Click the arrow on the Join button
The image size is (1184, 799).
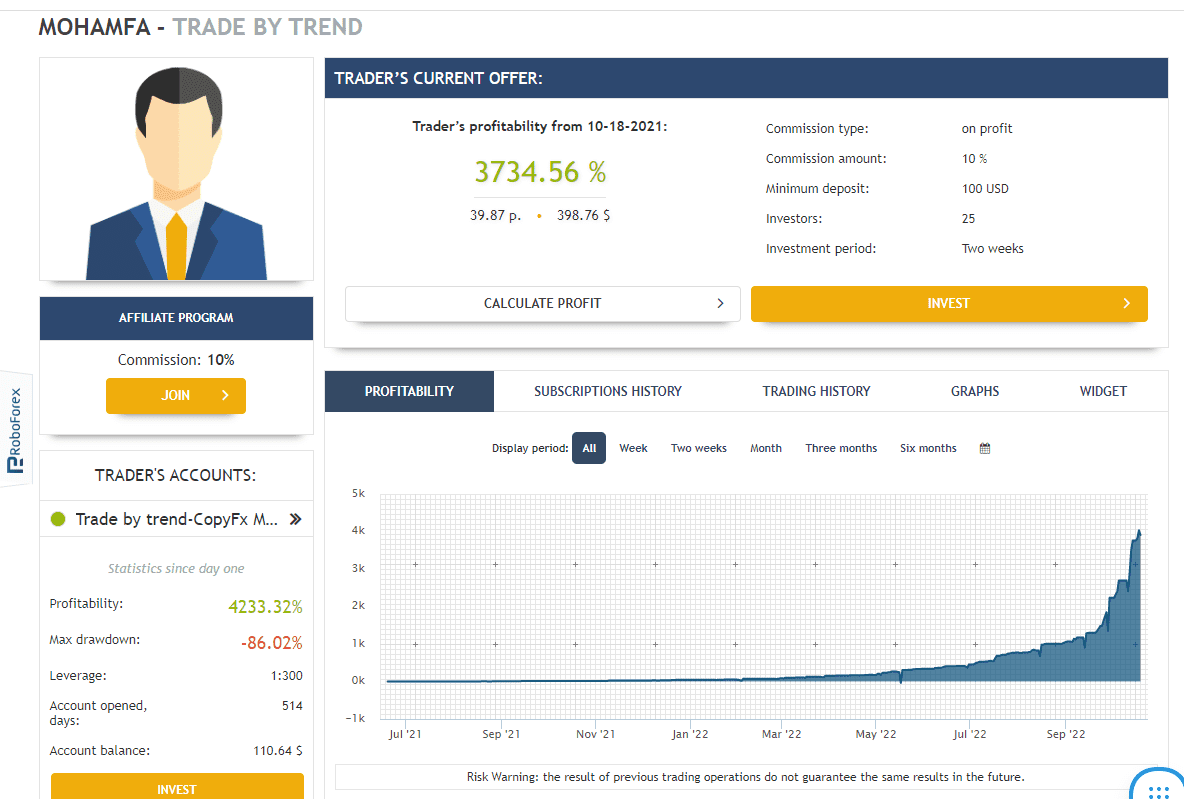[225, 395]
